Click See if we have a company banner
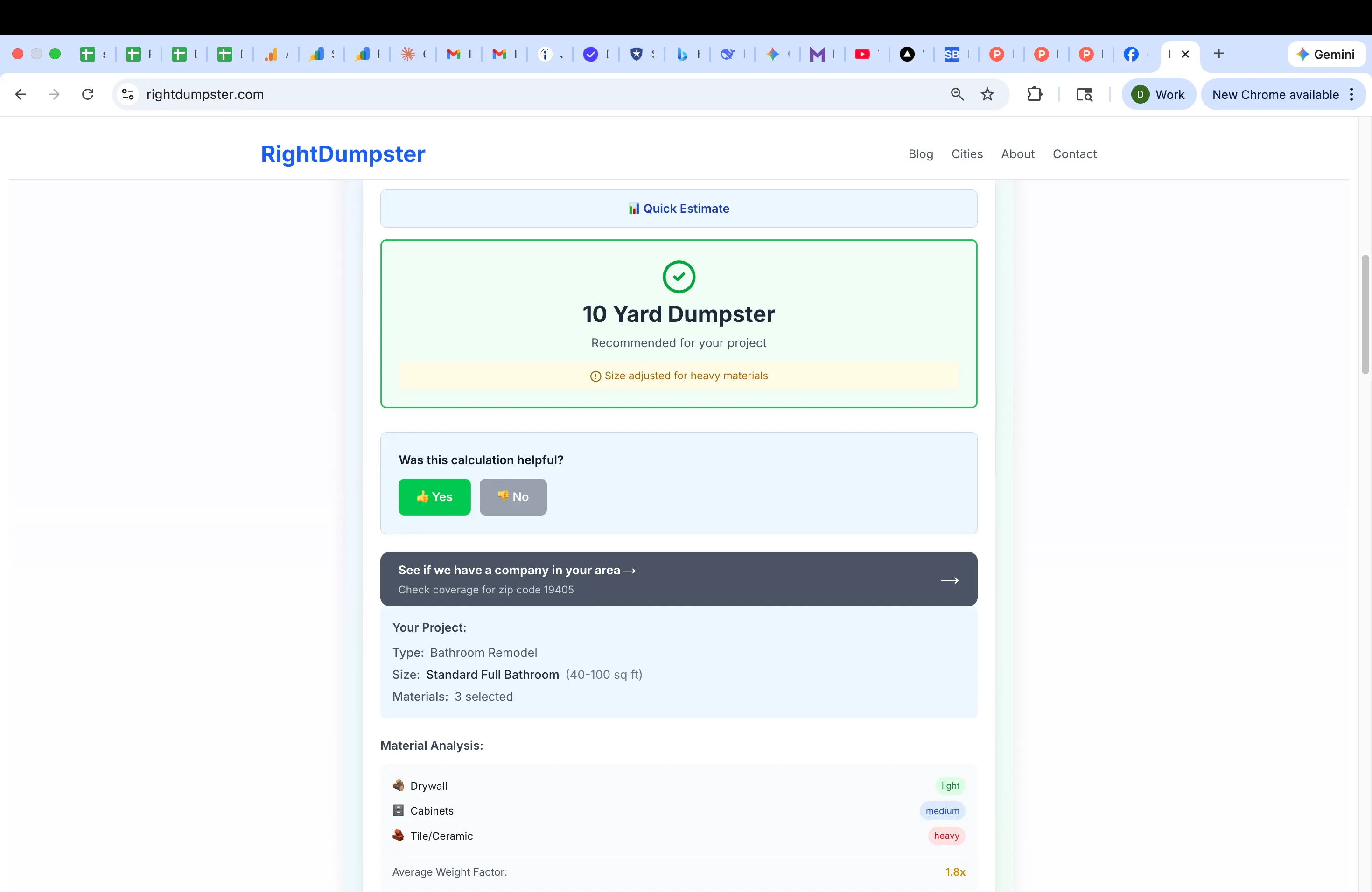The width and height of the screenshot is (1372, 892). (679, 579)
